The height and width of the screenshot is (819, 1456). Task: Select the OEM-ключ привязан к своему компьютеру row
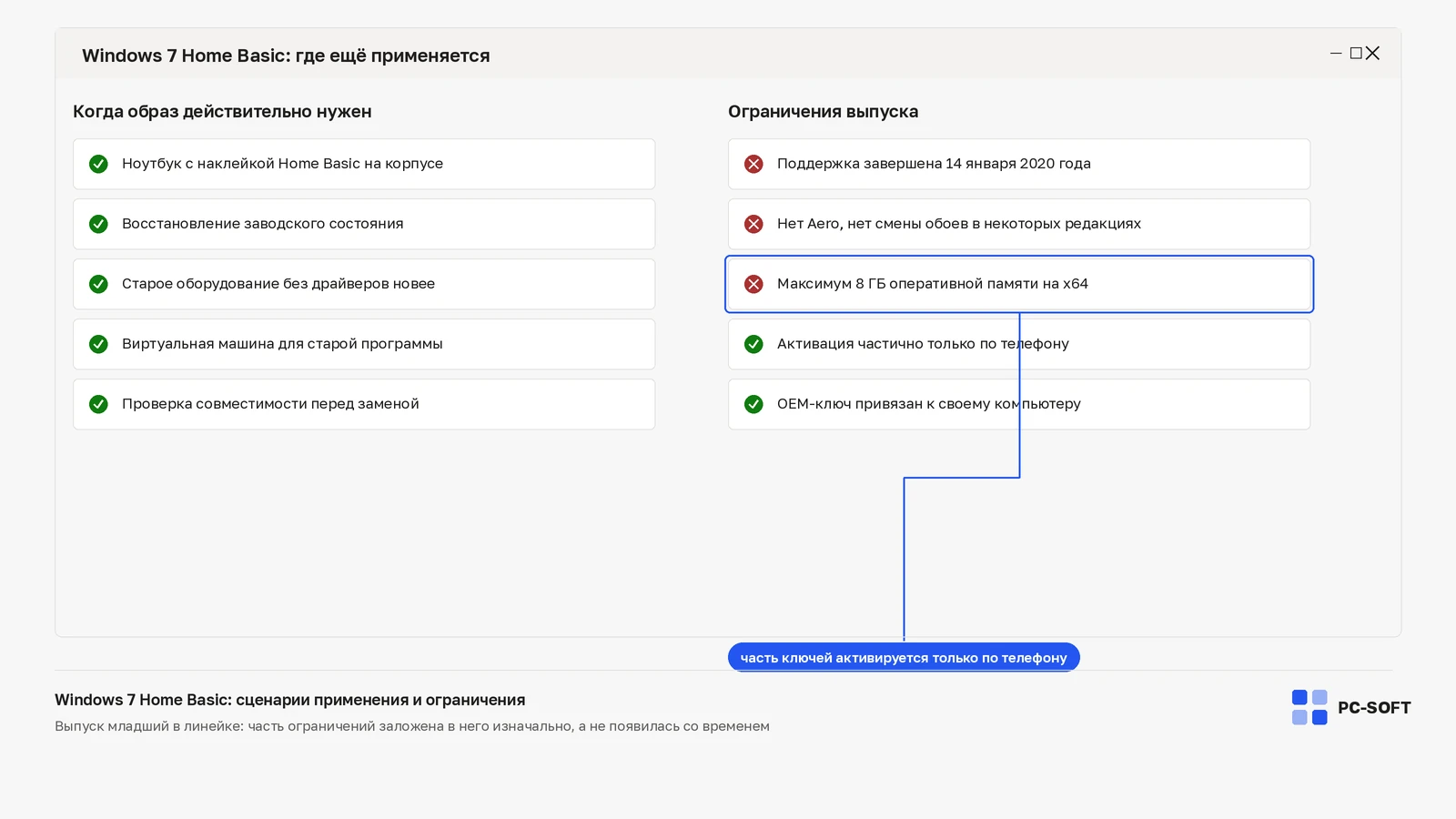[1019, 404]
